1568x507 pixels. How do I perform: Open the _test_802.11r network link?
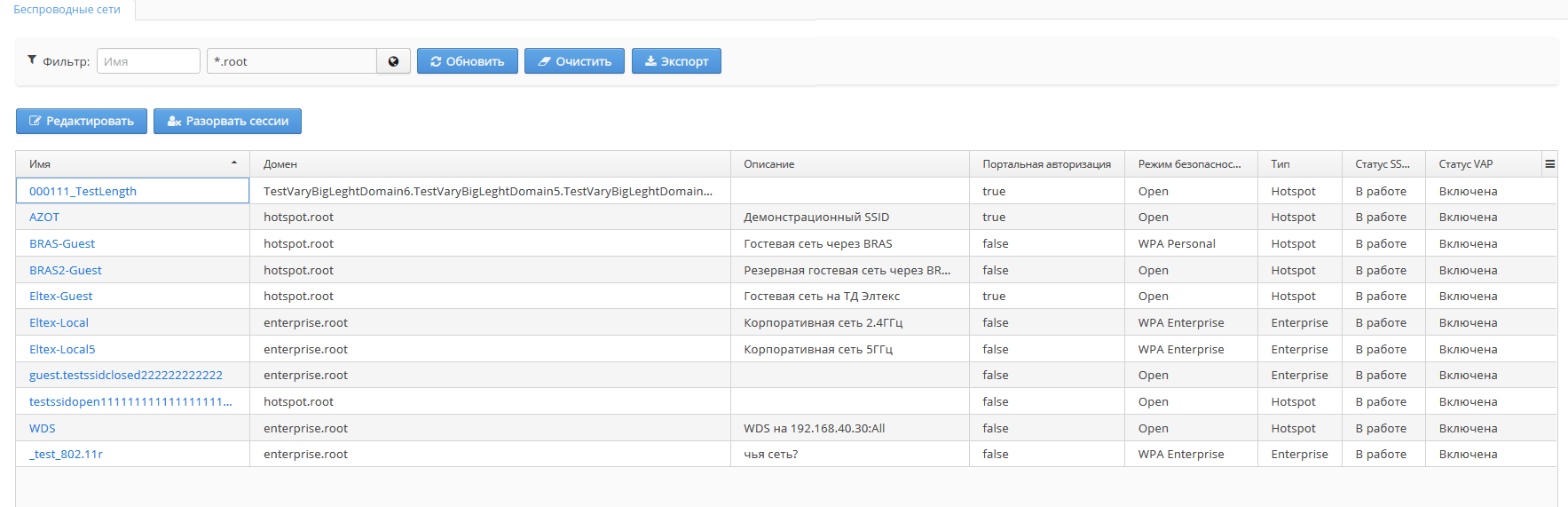[x=66, y=455]
